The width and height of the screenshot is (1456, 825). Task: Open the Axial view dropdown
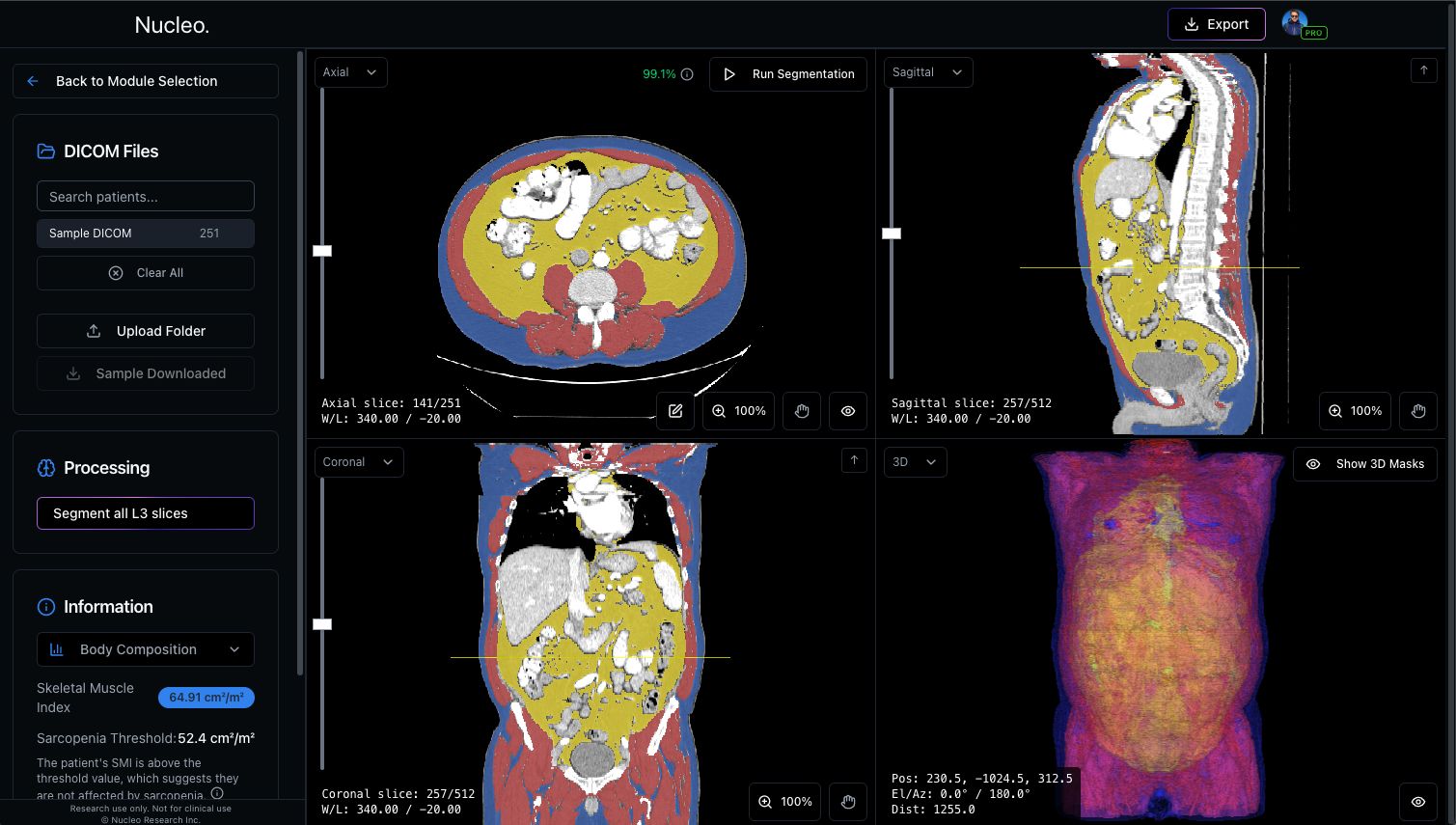351,72
